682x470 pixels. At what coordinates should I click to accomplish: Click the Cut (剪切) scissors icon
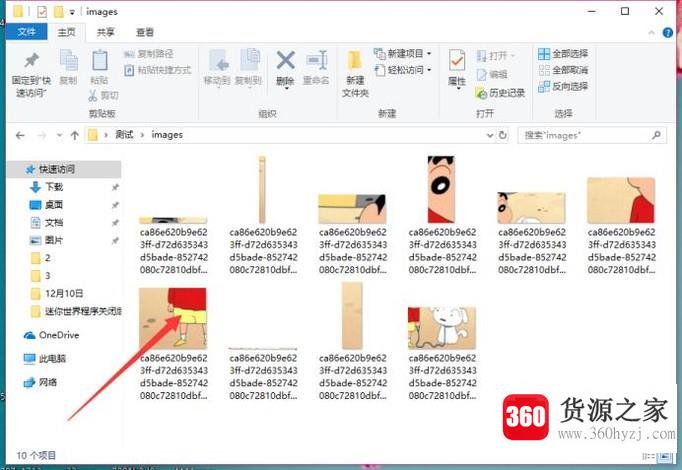(93, 95)
